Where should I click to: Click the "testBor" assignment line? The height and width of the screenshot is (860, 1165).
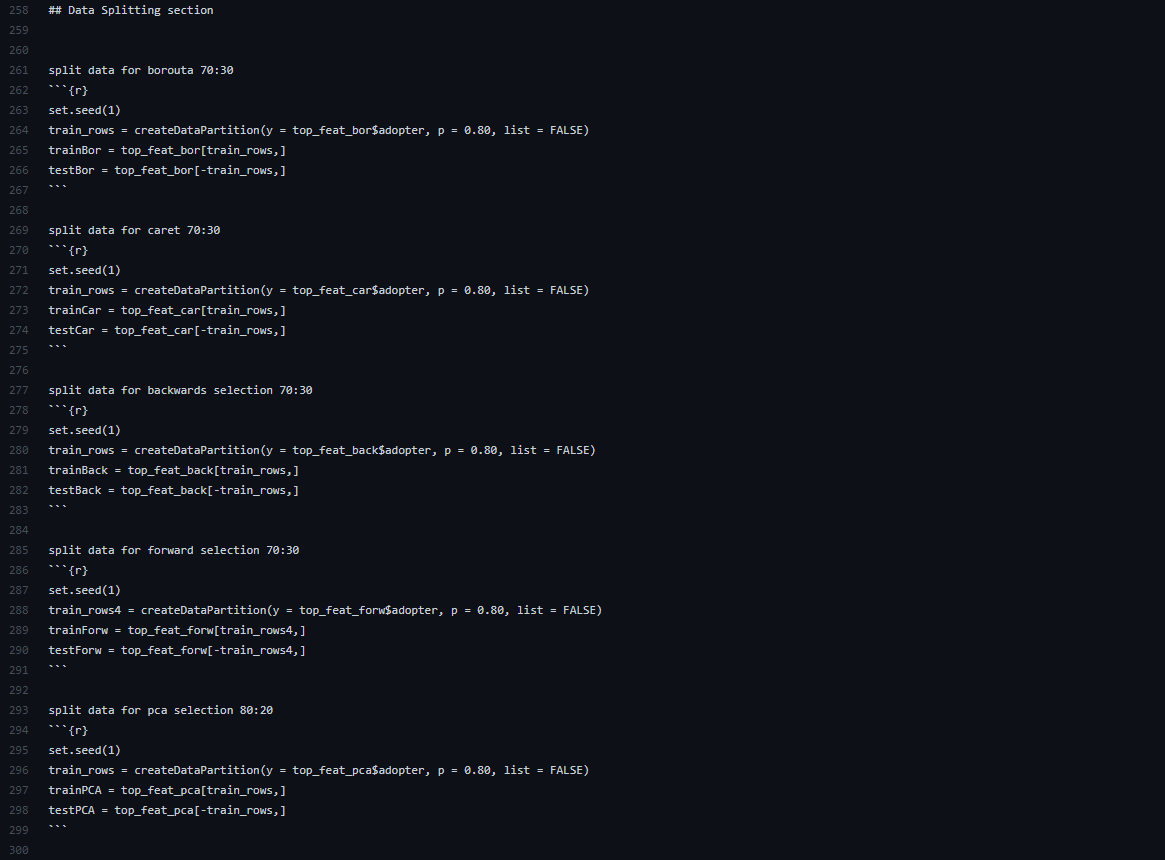(167, 170)
